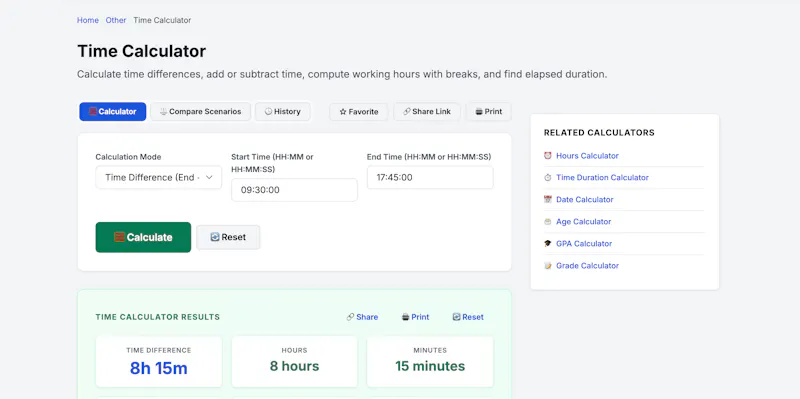This screenshot has width=800, height=399.
Task: Switch to Compare Scenarios tab
Action: (200, 112)
